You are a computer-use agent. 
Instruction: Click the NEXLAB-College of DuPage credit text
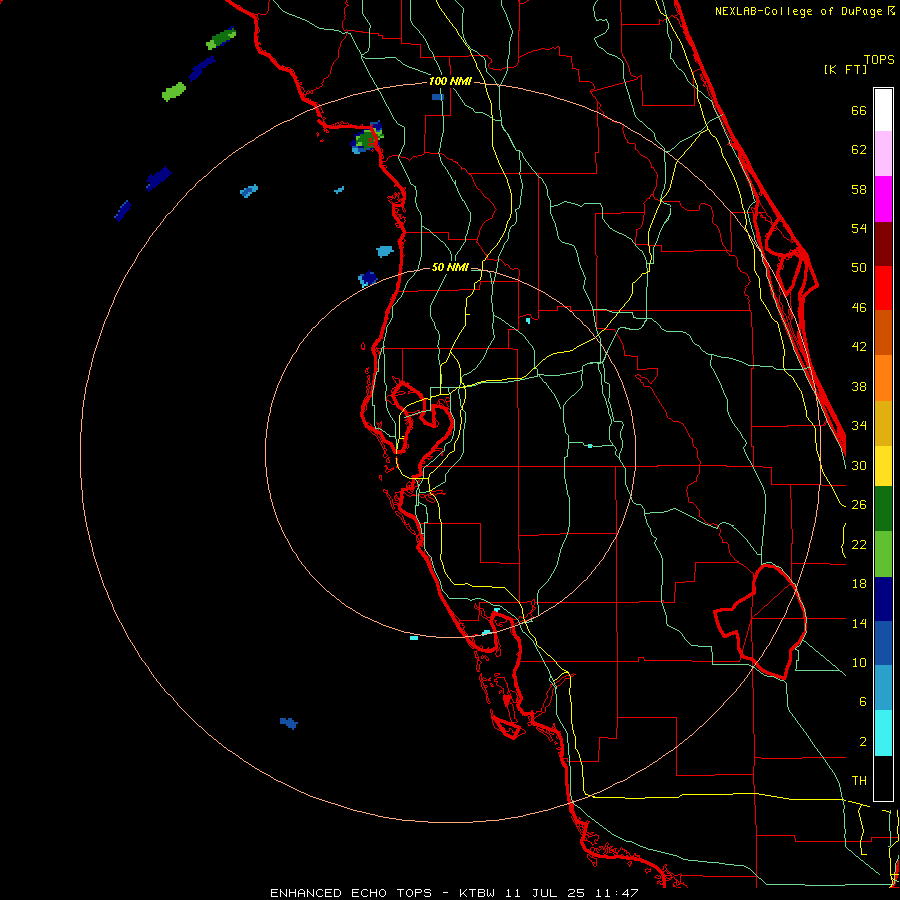click(x=804, y=11)
